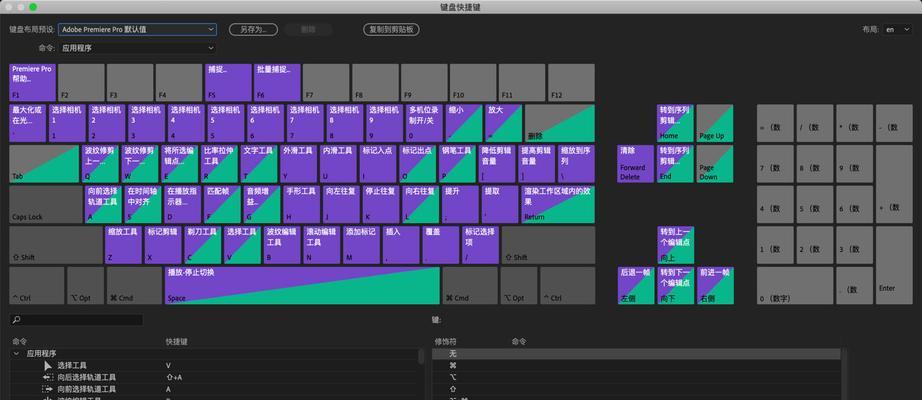Screen dimensions: 922x400
Task: Open the 键盘布局预设 preset dropdown
Action: point(137,29)
